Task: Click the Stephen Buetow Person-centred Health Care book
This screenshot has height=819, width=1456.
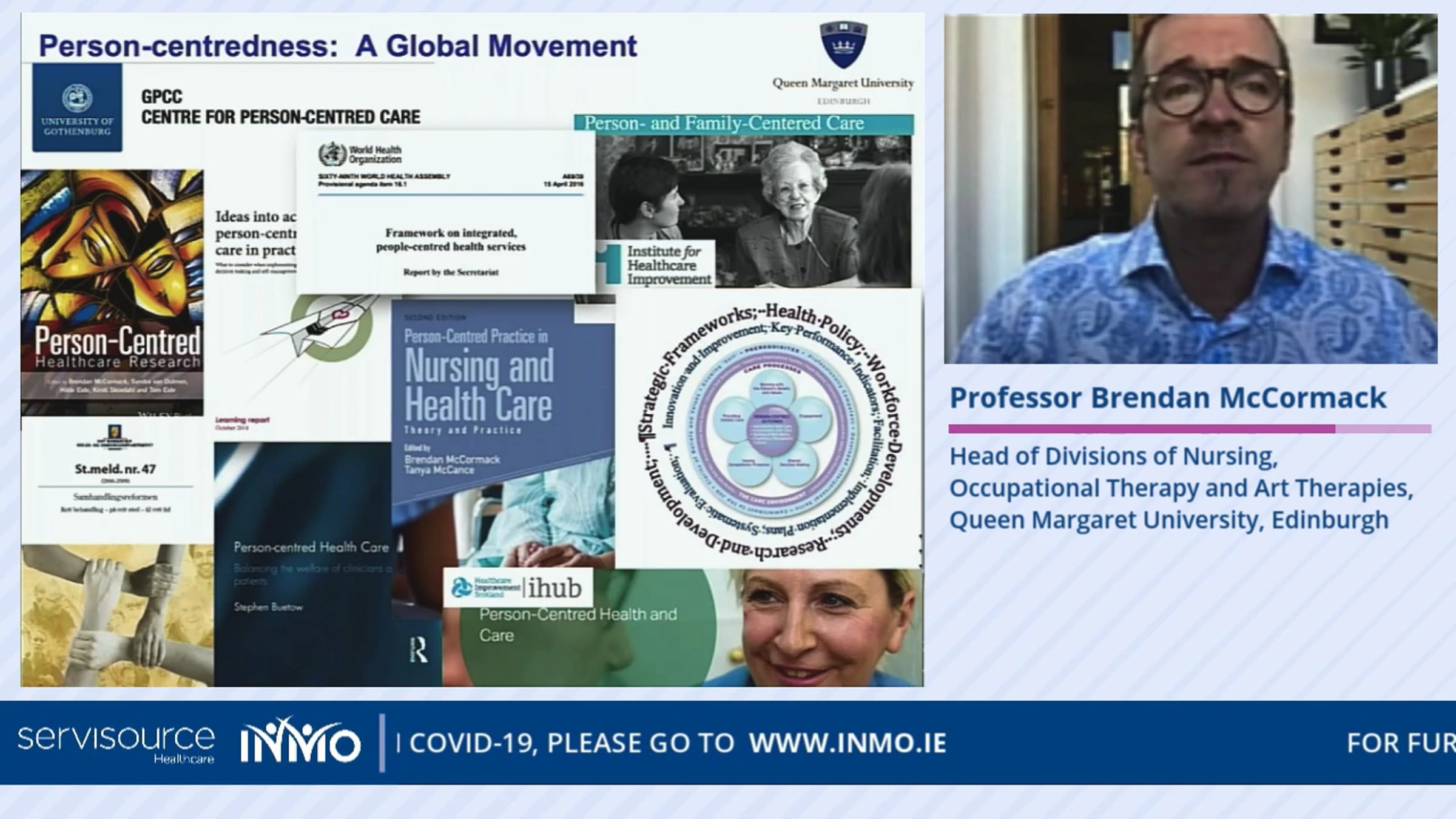Action: [302, 564]
